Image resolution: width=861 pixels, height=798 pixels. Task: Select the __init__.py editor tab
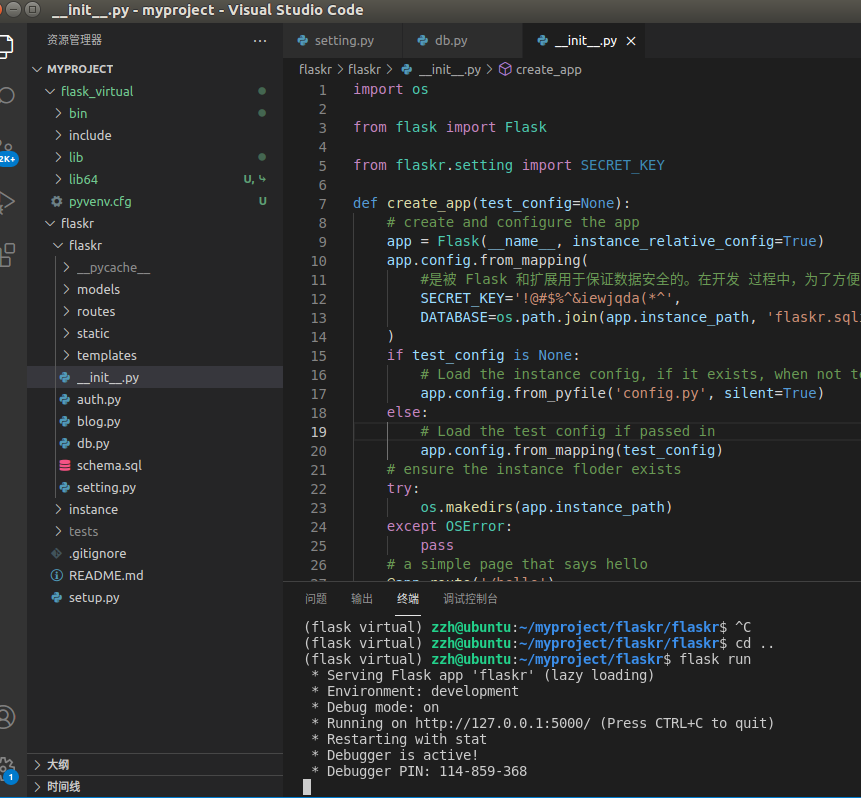(x=585, y=41)
